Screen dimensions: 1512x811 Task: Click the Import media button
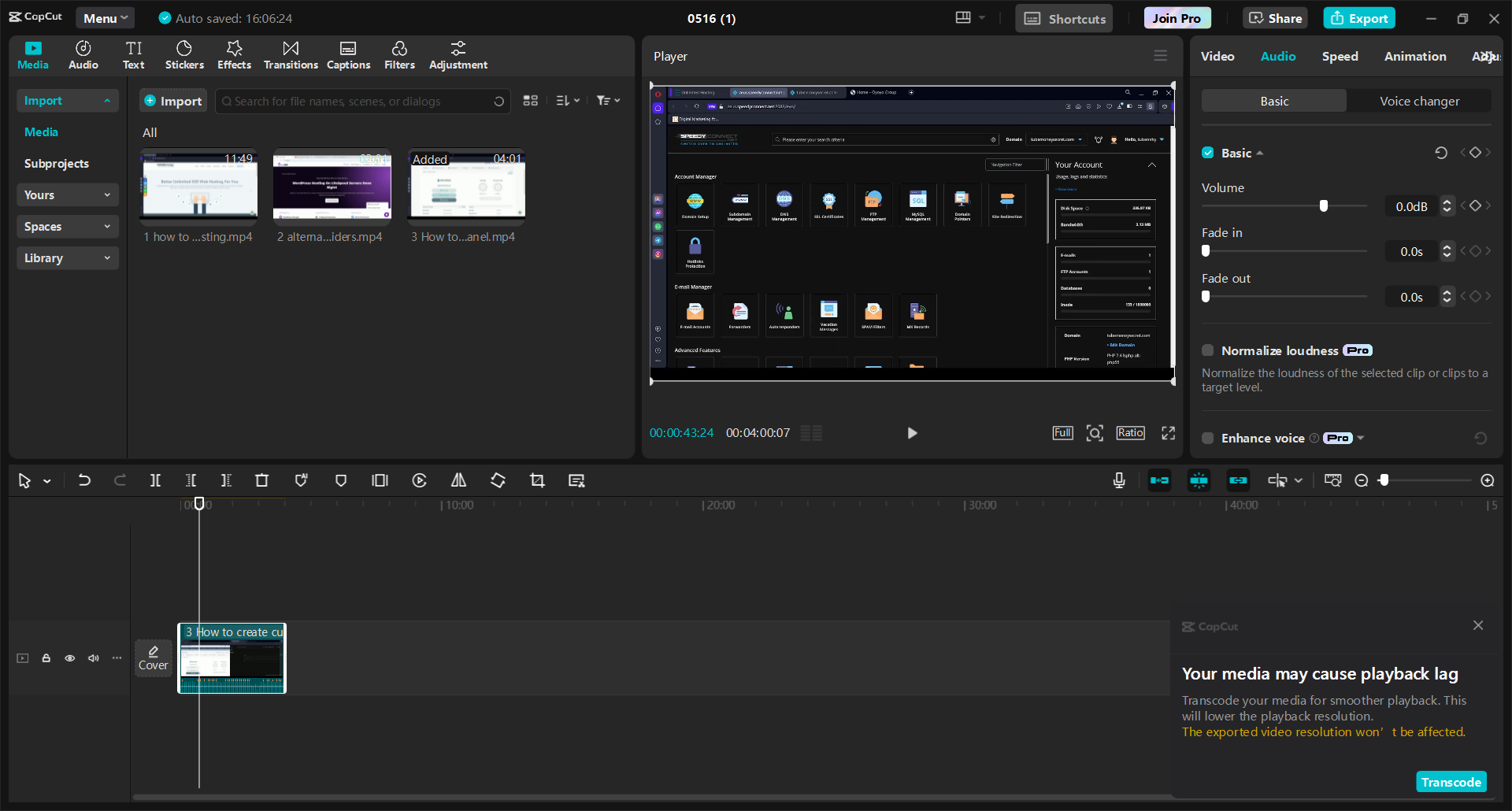[173, 101]
